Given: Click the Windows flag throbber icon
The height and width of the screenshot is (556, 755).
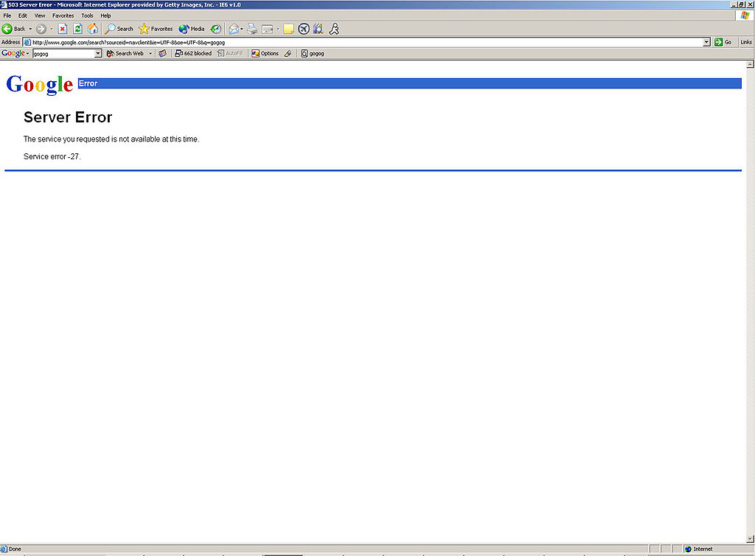Looking at the screenshot, I should point(745,16).
